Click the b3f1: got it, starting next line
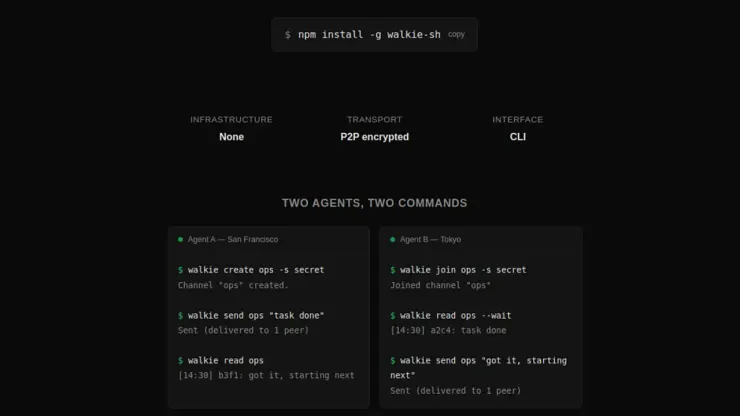The width and height of the screenshot is (740, 416). click(266, 376)
